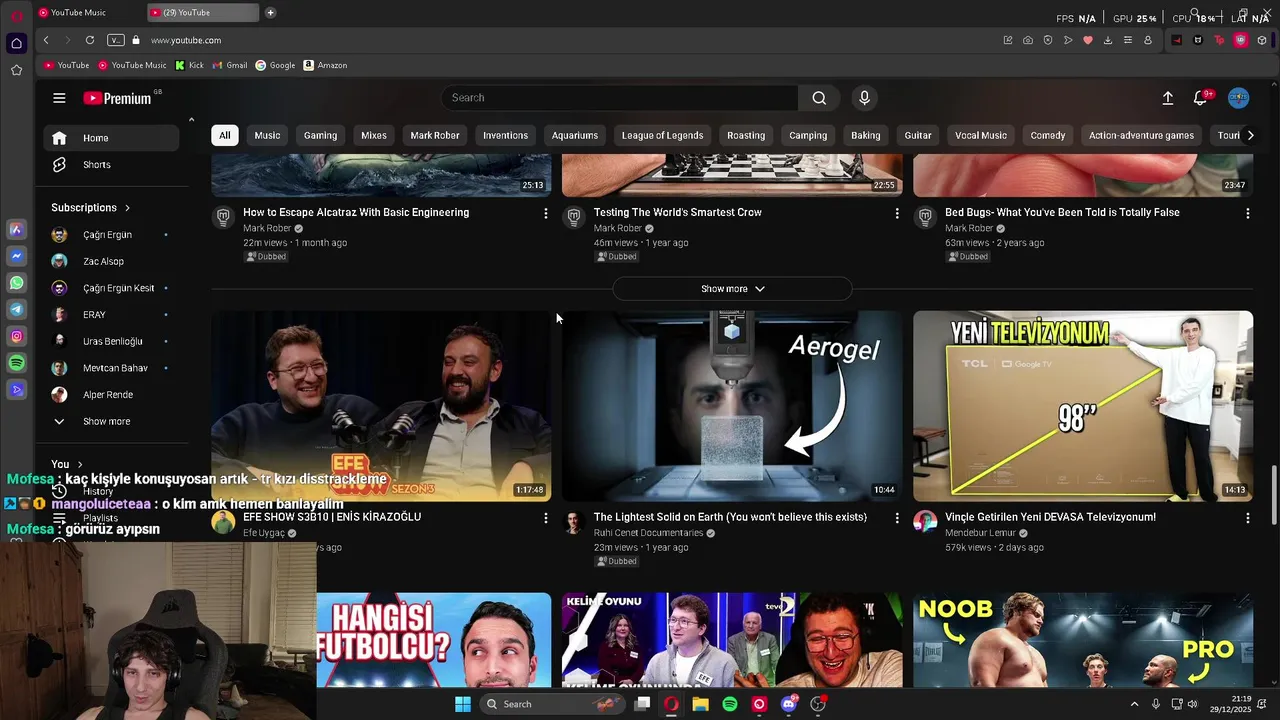Open Ruhi Cenet Documentaries channel link
This screenshot has width=1280, height=720.
648,533
